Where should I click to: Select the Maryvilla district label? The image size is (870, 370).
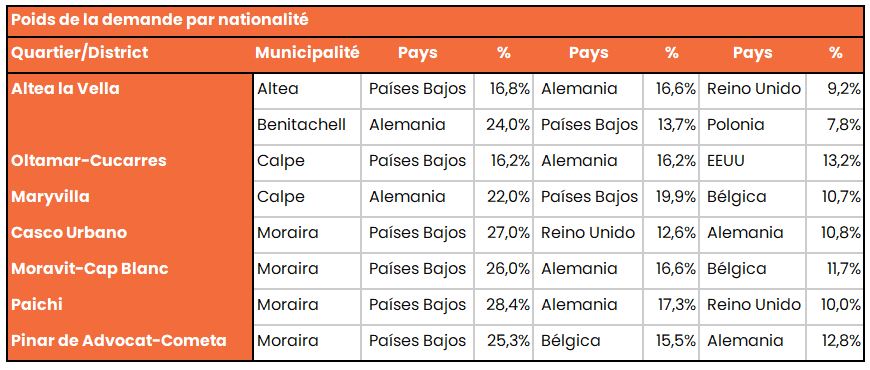pyautogui.click(x=50, y=197)
